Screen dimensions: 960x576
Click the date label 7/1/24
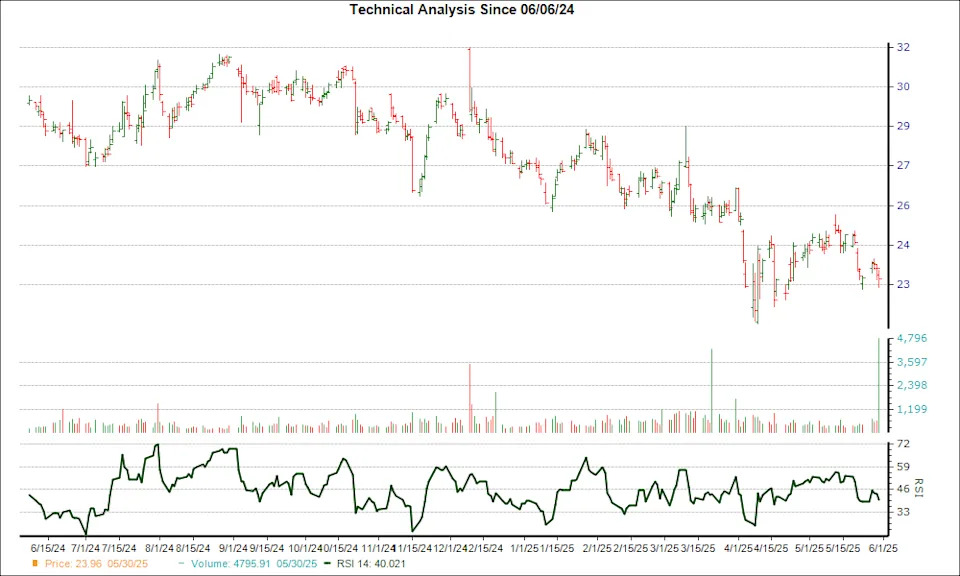coord(86,548)
